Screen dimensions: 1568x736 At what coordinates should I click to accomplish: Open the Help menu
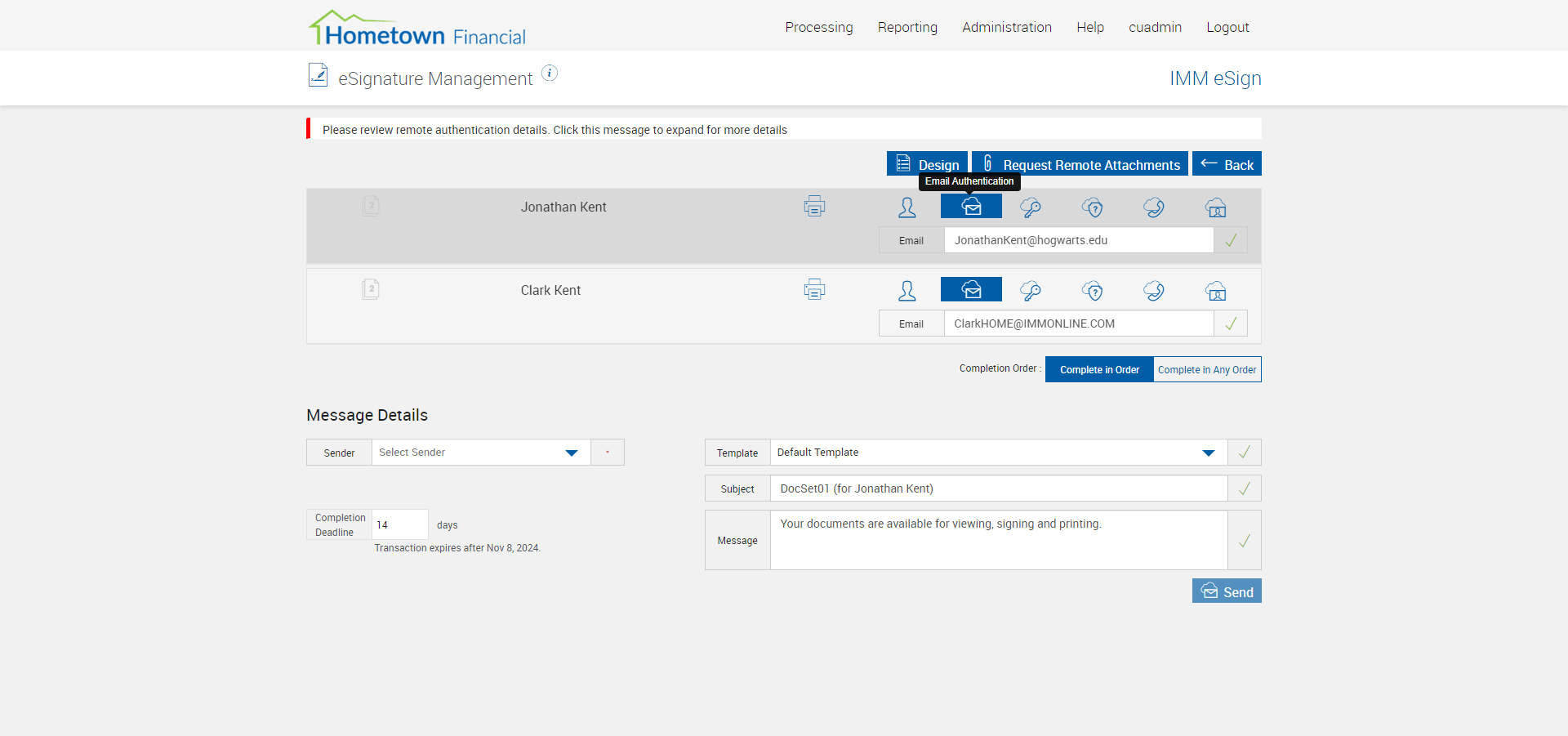(1090, 27)
